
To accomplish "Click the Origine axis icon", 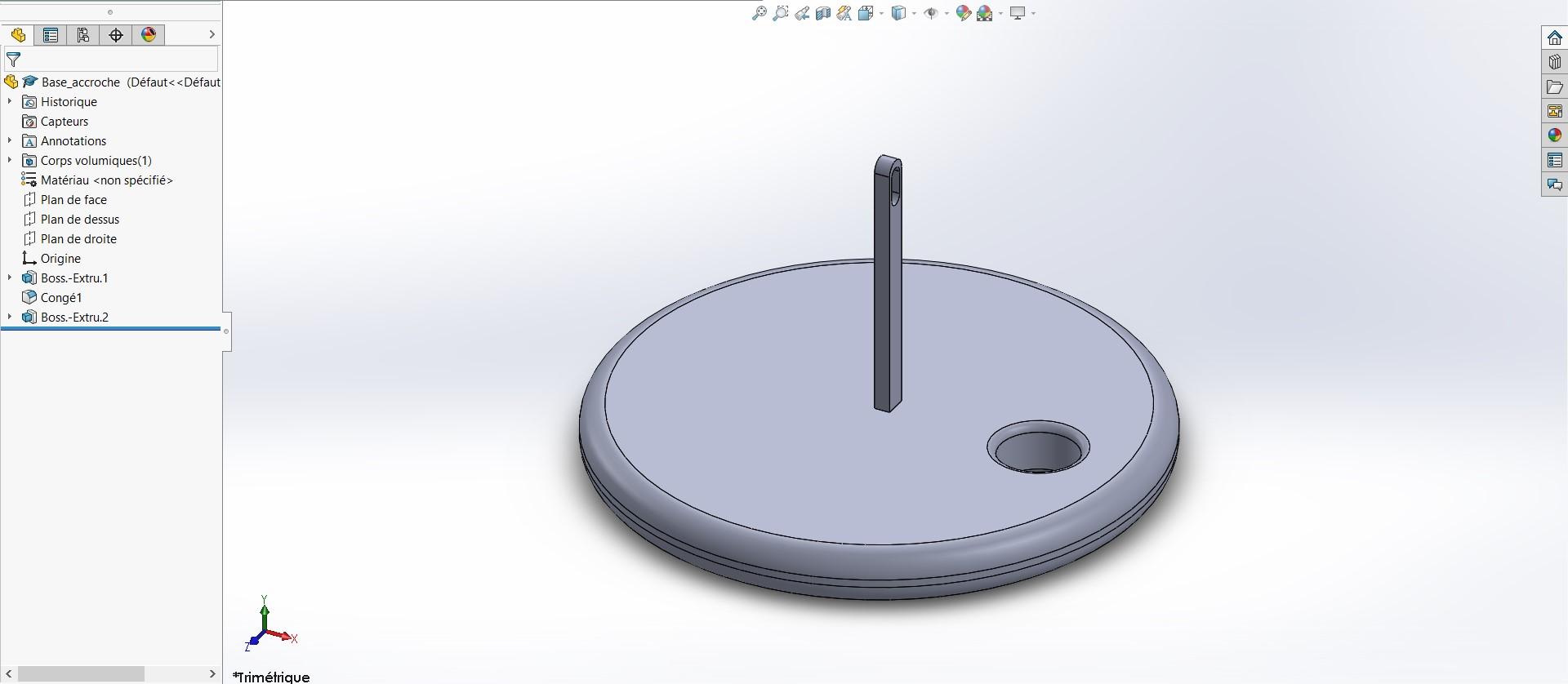I will click(x=29, y=259).
